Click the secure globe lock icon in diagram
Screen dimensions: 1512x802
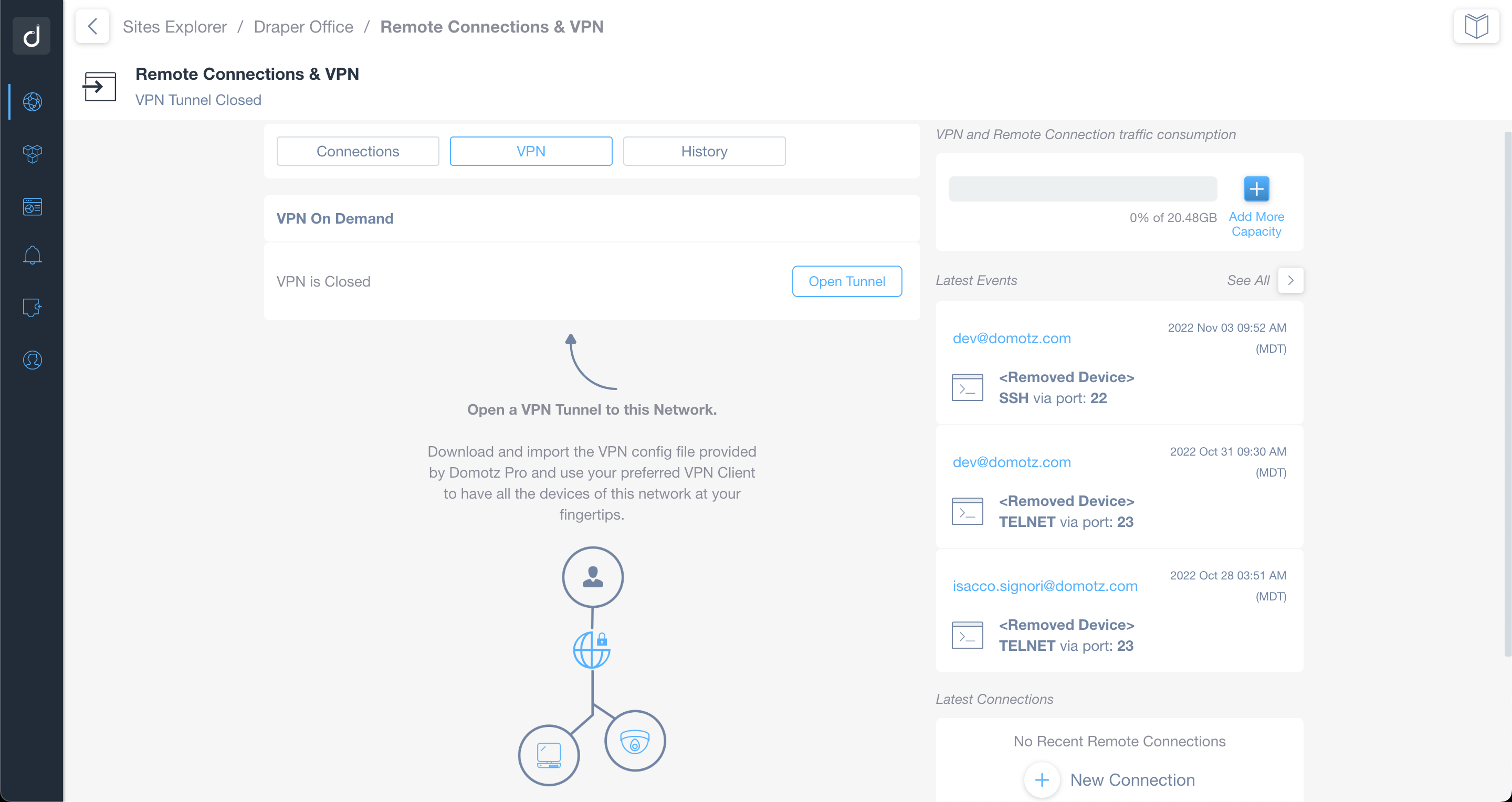tap(592, 650)
